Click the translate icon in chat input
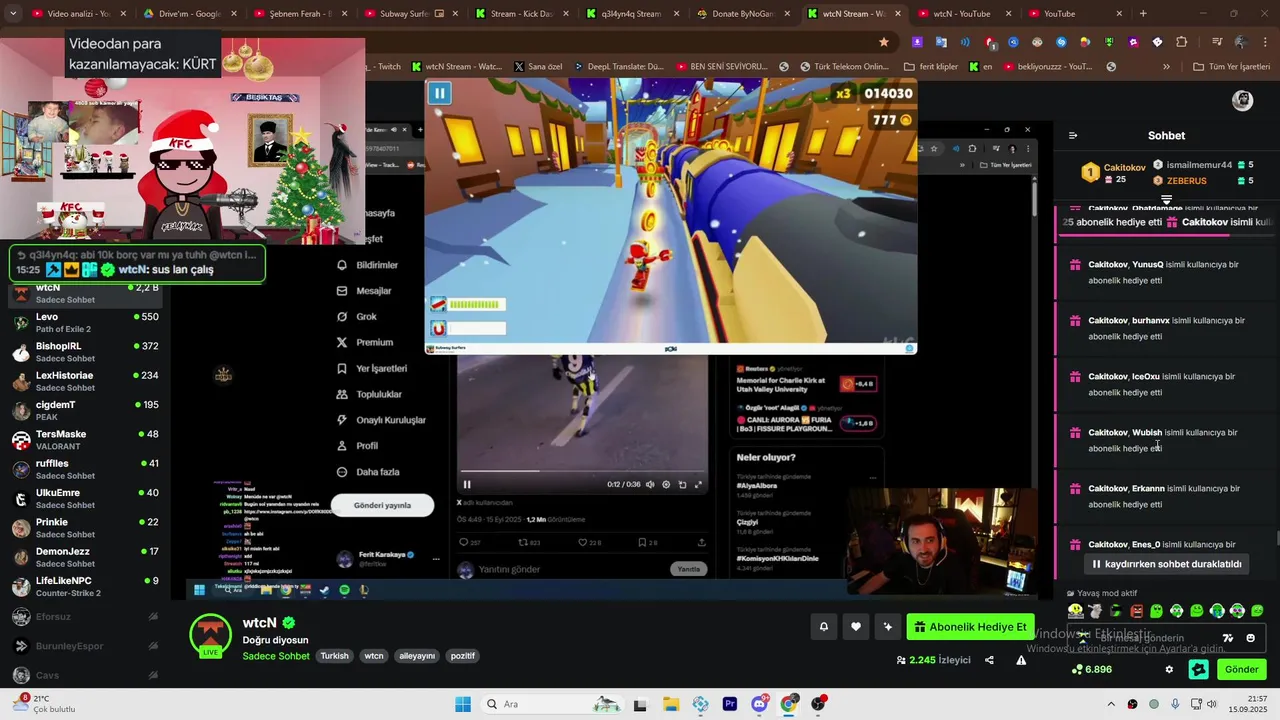 (x=1228, y=638)
